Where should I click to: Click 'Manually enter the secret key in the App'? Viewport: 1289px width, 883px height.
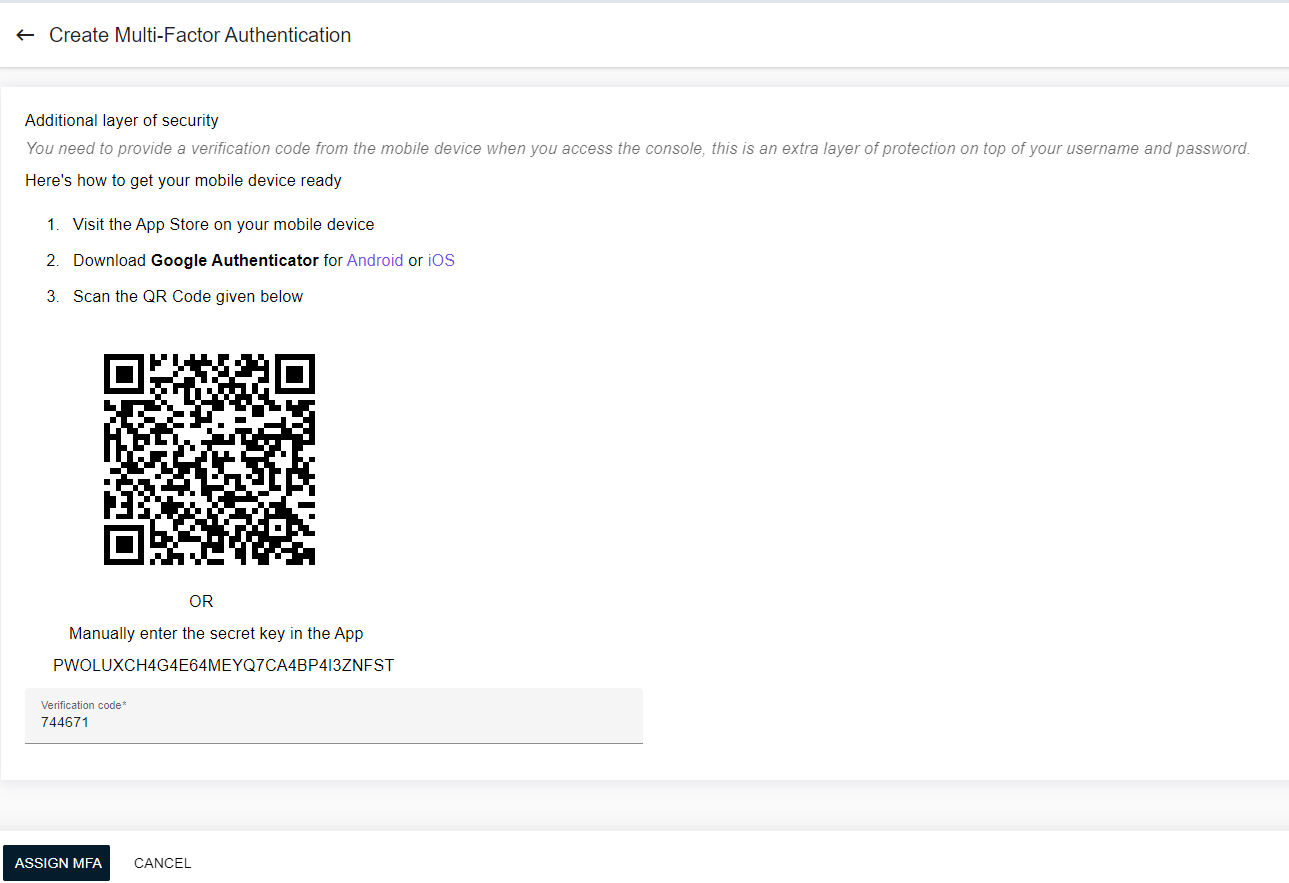(x=216, y=633)
